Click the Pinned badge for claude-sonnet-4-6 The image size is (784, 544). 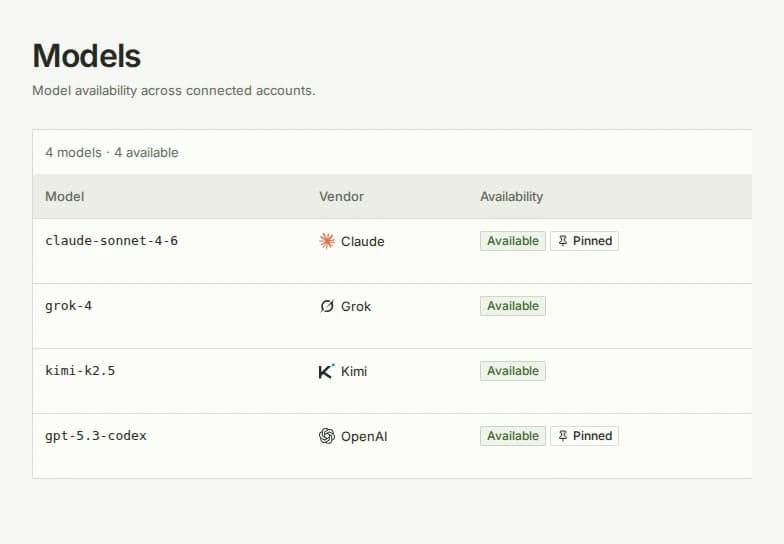[584, 241]
